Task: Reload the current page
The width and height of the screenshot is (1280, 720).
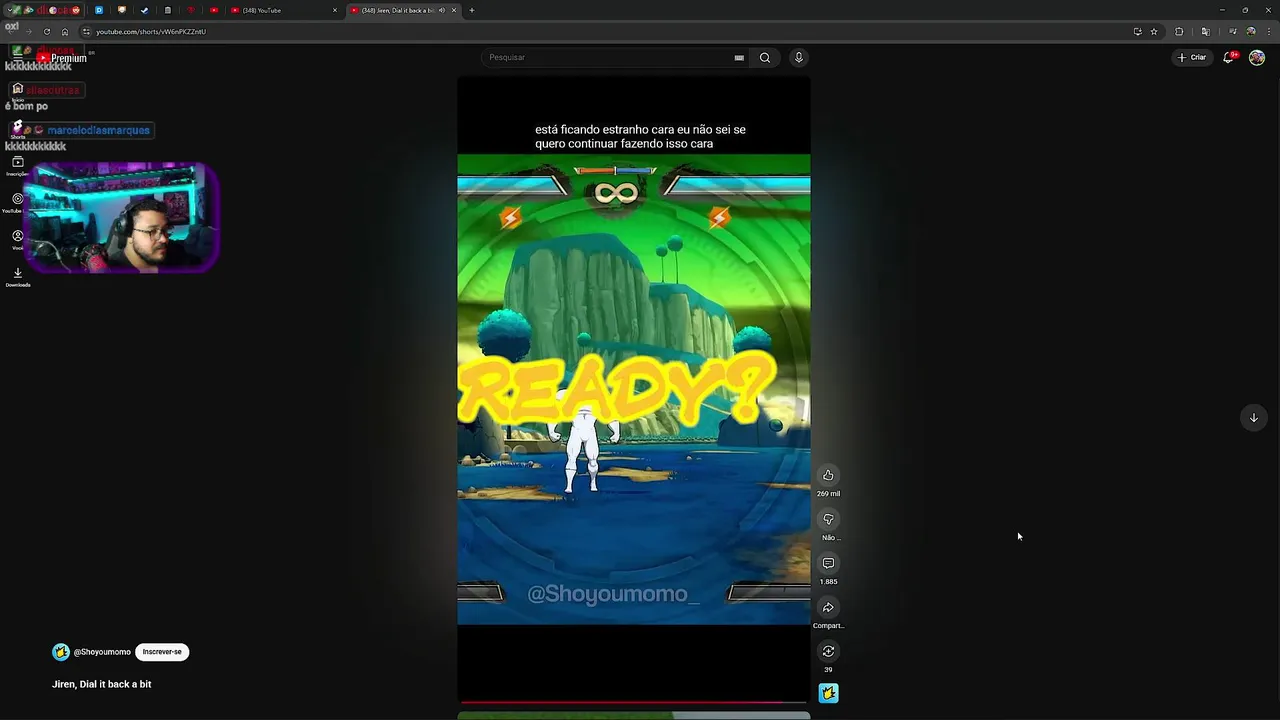Action: (x=46, y=31)
